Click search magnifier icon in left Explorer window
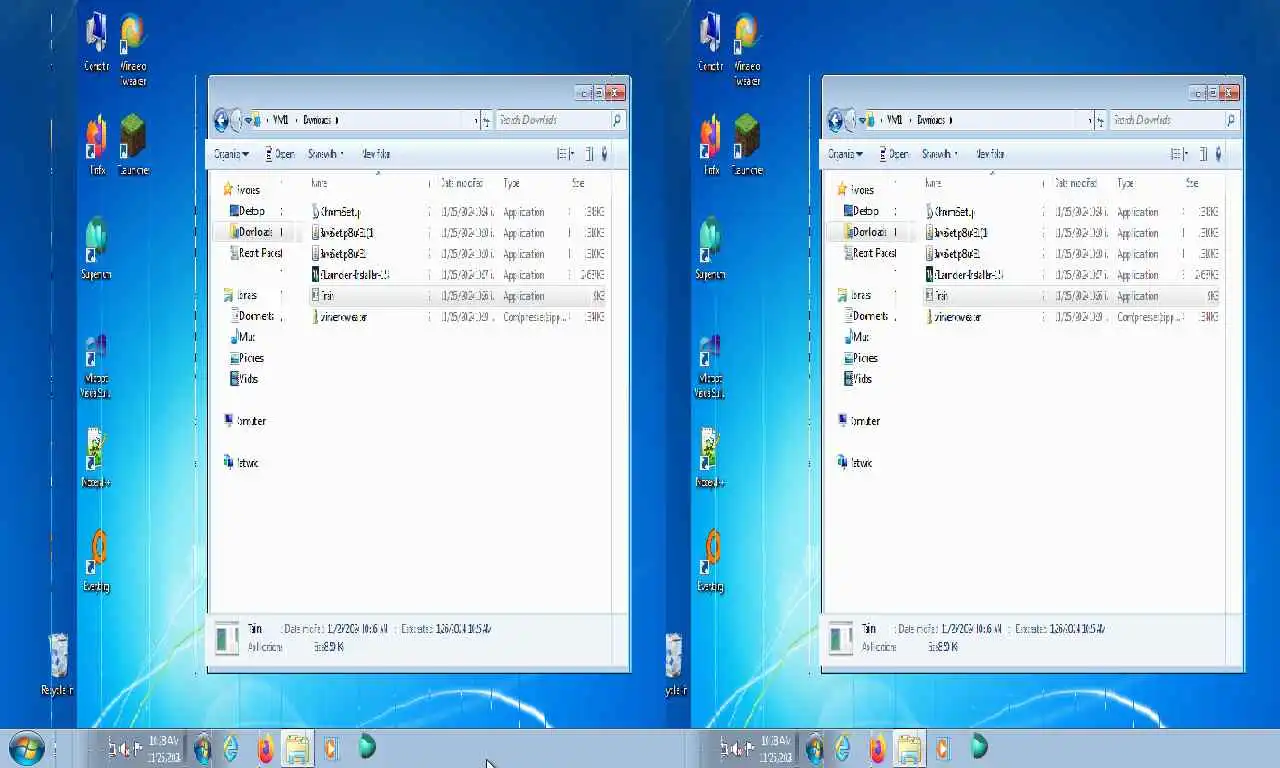This screenshot has height=768, width=1280. 617,120
